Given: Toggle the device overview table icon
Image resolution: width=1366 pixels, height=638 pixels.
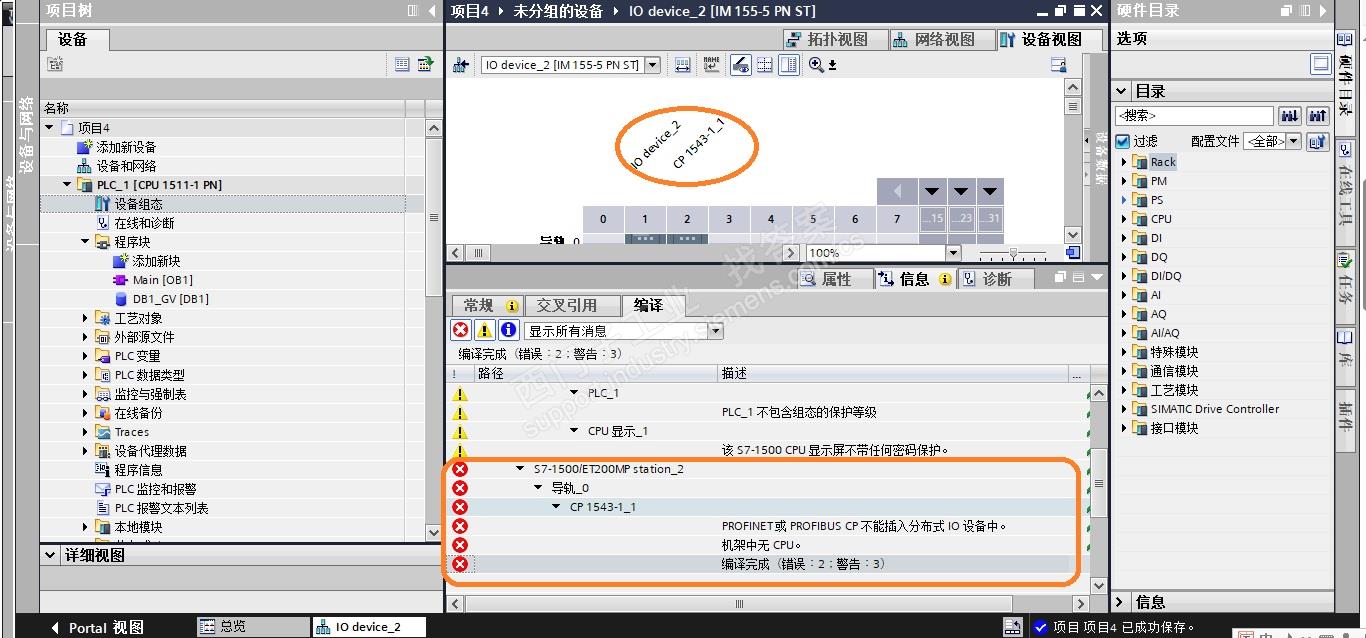Looking at the screenshot, I should (x=789, y=65).
